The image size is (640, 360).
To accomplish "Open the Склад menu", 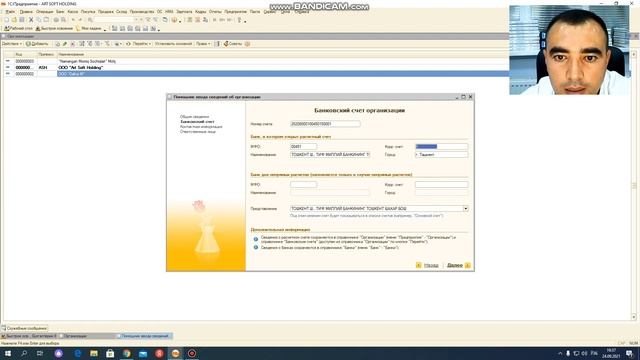I will pyautogui.click(x=121, y=12).
